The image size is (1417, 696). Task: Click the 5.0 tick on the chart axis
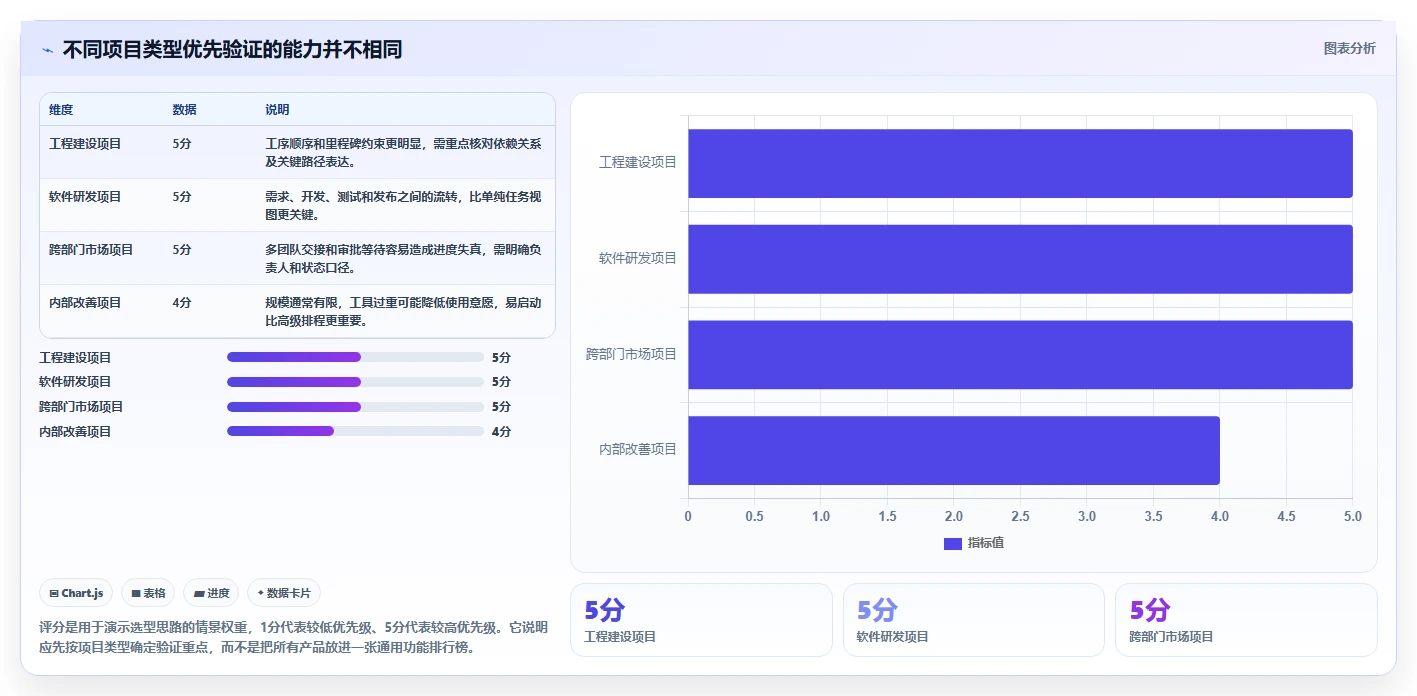[x=1353, y=517]
